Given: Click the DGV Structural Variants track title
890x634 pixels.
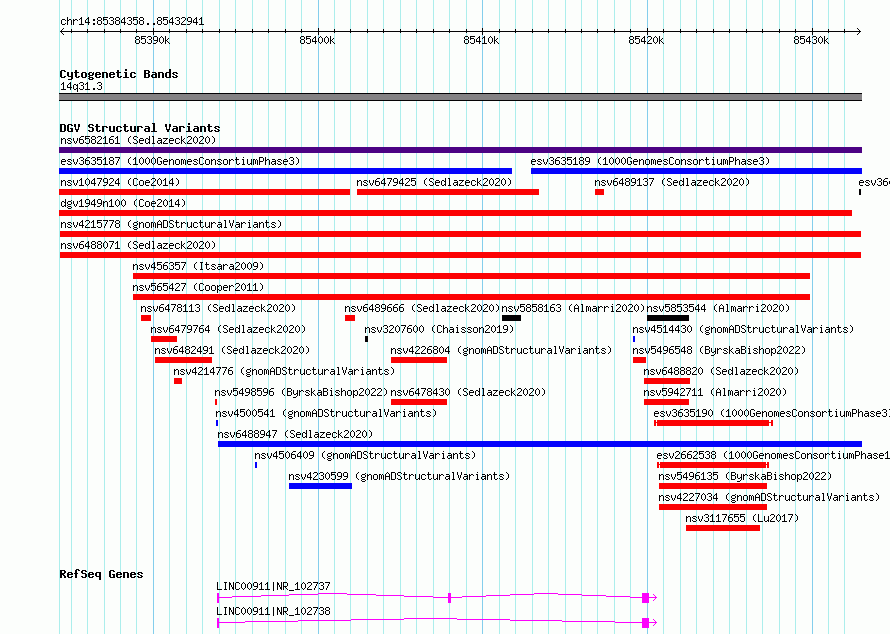Looking at the screenshot, I should tap(140, 128).
